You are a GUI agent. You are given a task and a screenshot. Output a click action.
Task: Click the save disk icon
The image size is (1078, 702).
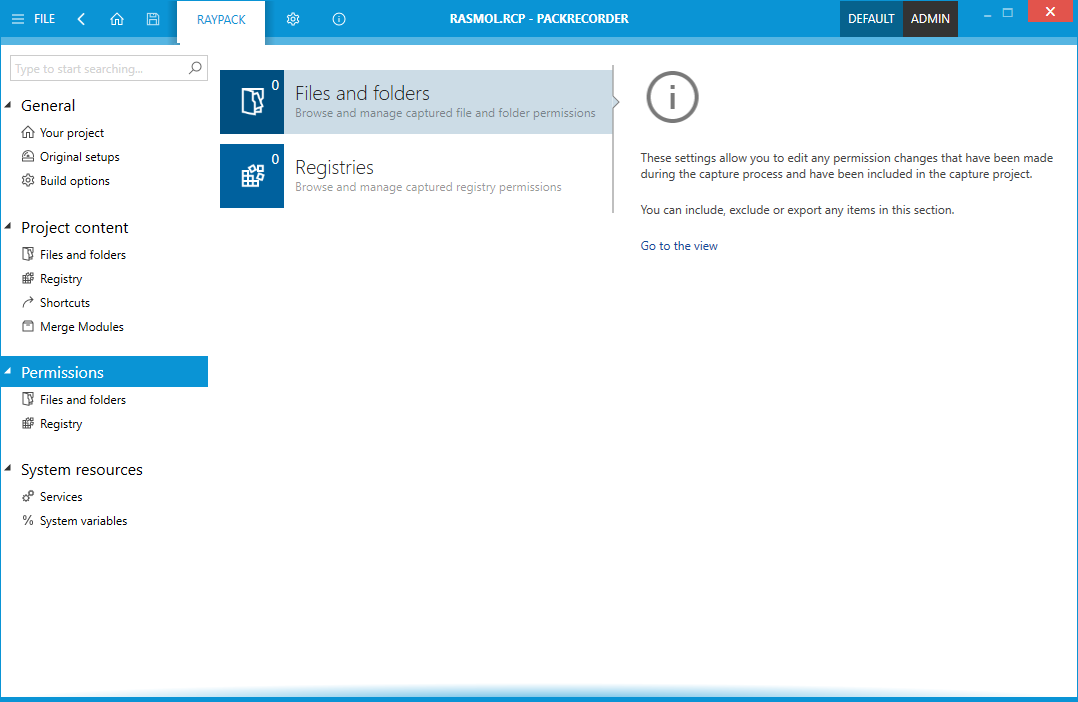tap(152, 19)
